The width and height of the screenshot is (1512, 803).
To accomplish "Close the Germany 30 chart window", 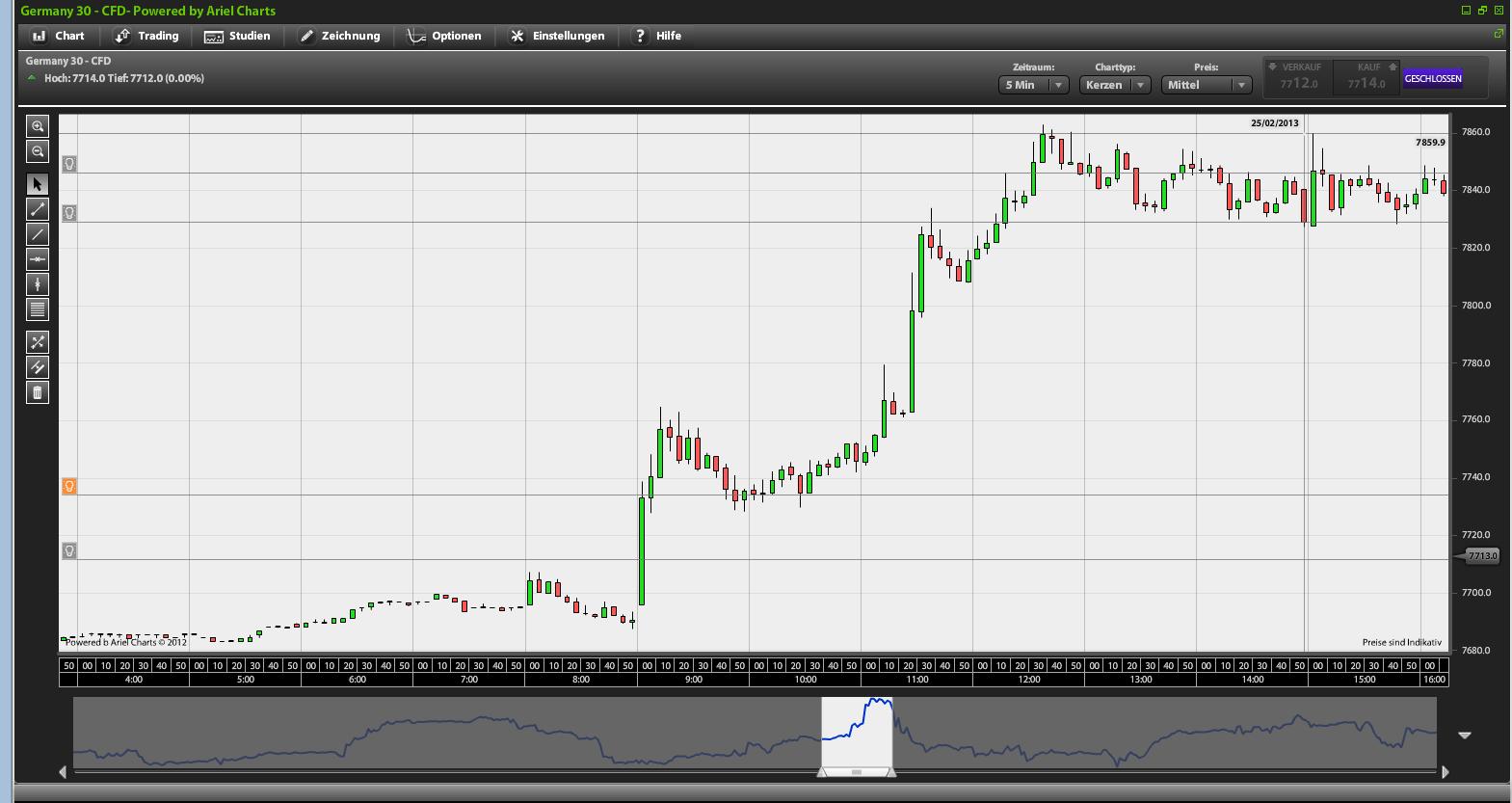I will [x=1499, y=11].
